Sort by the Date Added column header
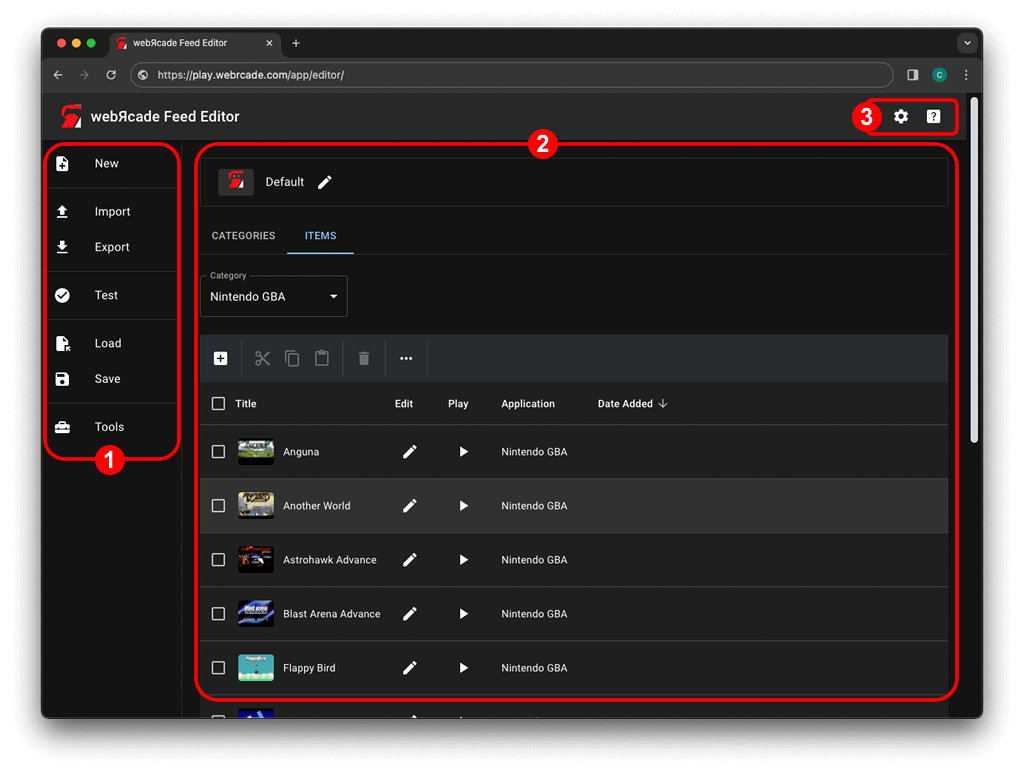Image resolution: width=1024 pixels, height=773 pixels. [632, 404]
